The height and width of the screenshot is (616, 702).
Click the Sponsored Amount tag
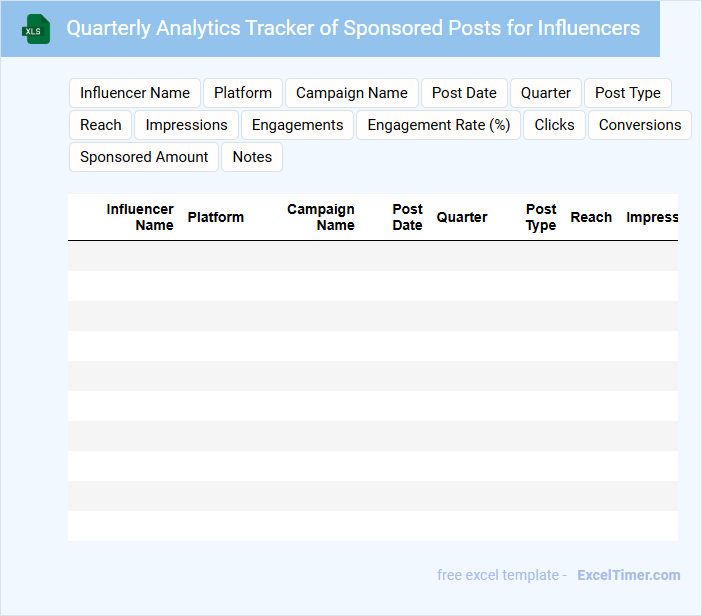click(144, 157)
